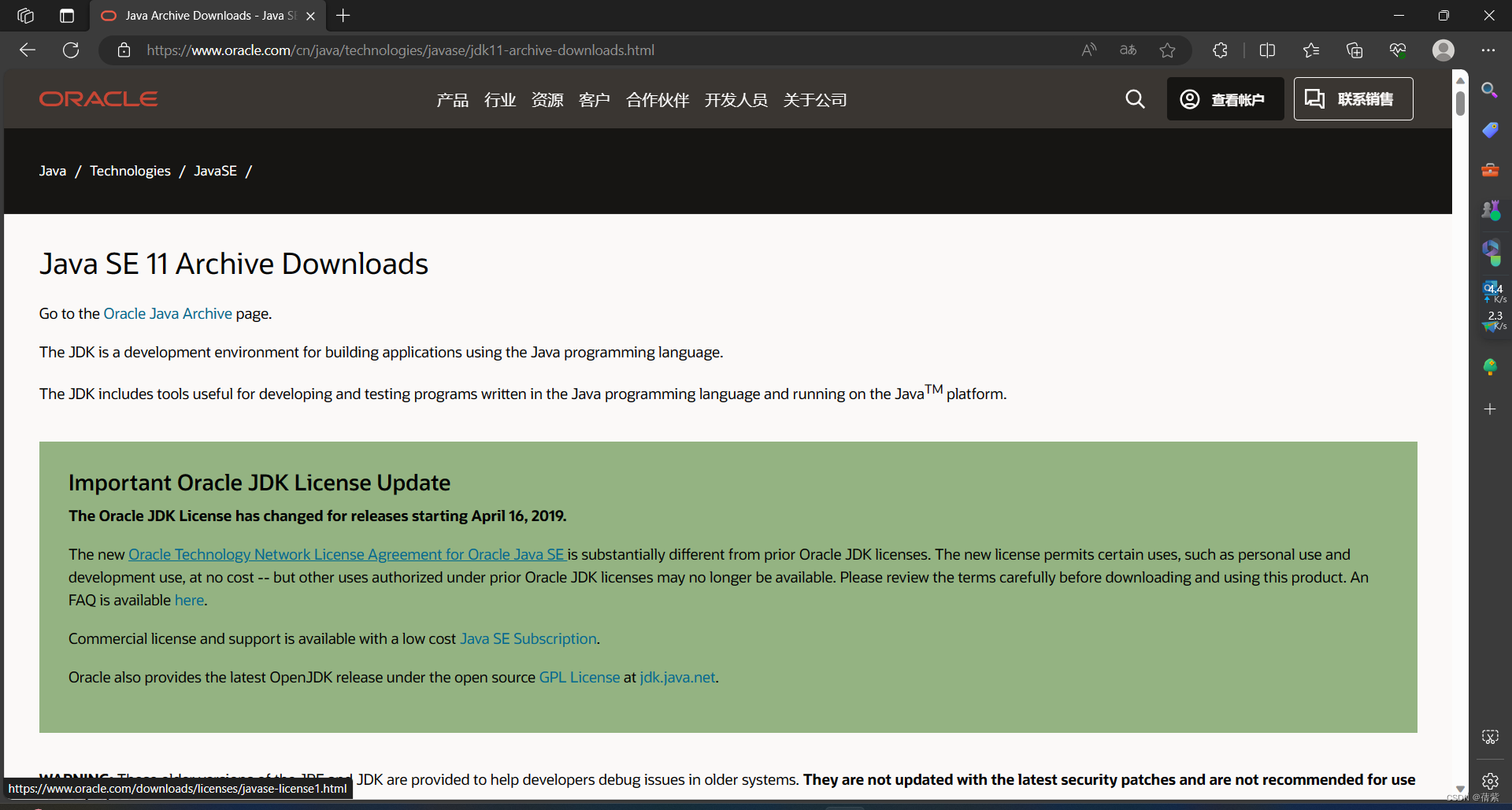Open the Java SE Subscription link
Viewport: 1512px width, 810px height.
click(x=528, y=638)
